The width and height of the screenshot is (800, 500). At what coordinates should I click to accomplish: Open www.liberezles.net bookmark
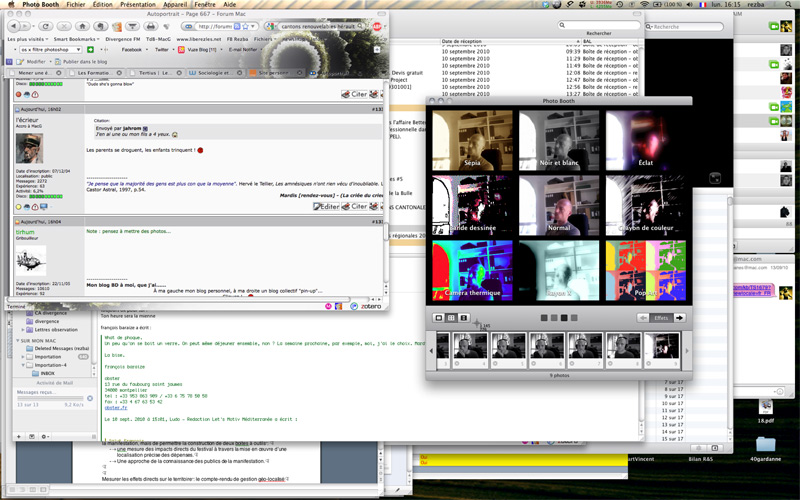[199, 39]
